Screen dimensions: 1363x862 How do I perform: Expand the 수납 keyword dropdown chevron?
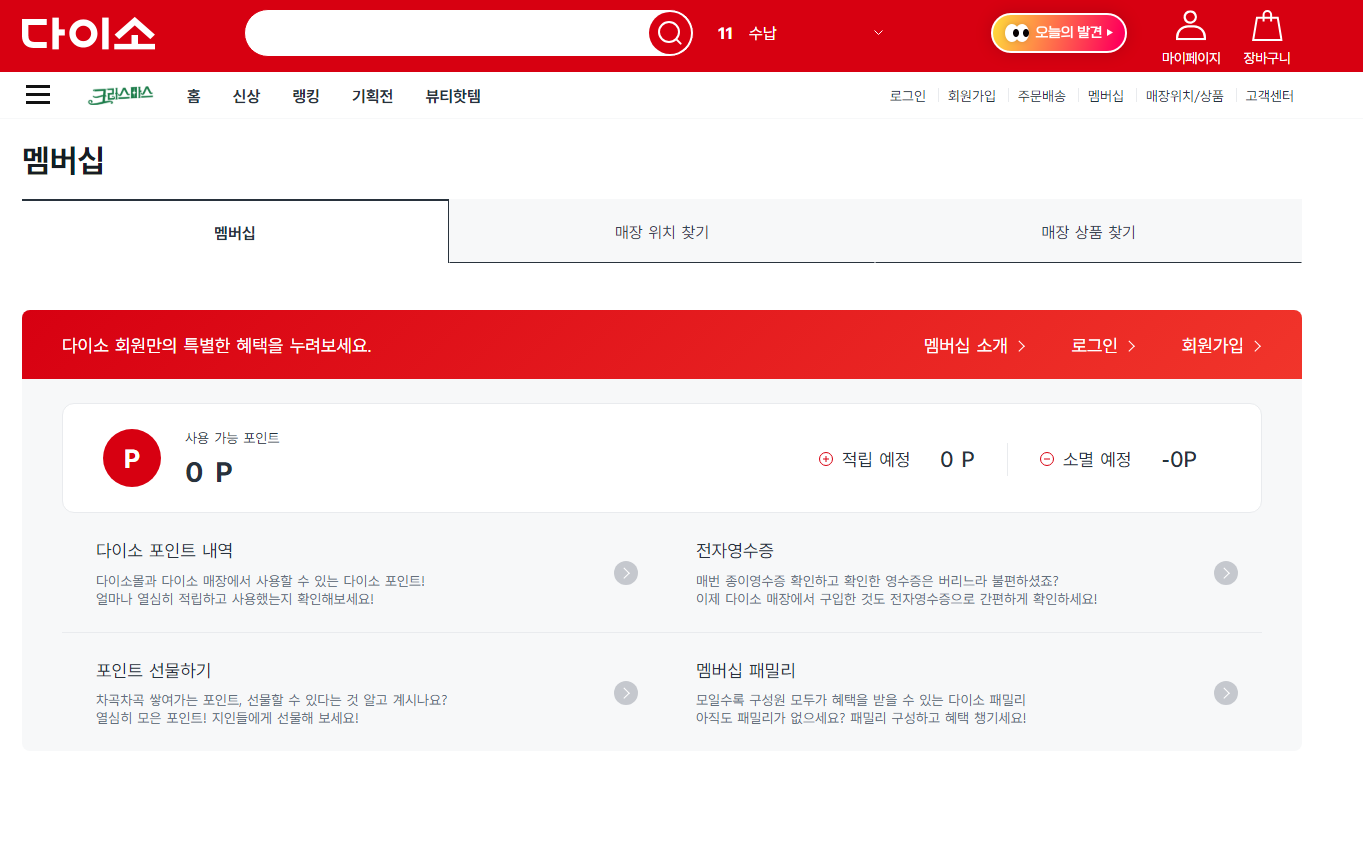(879, 33)
